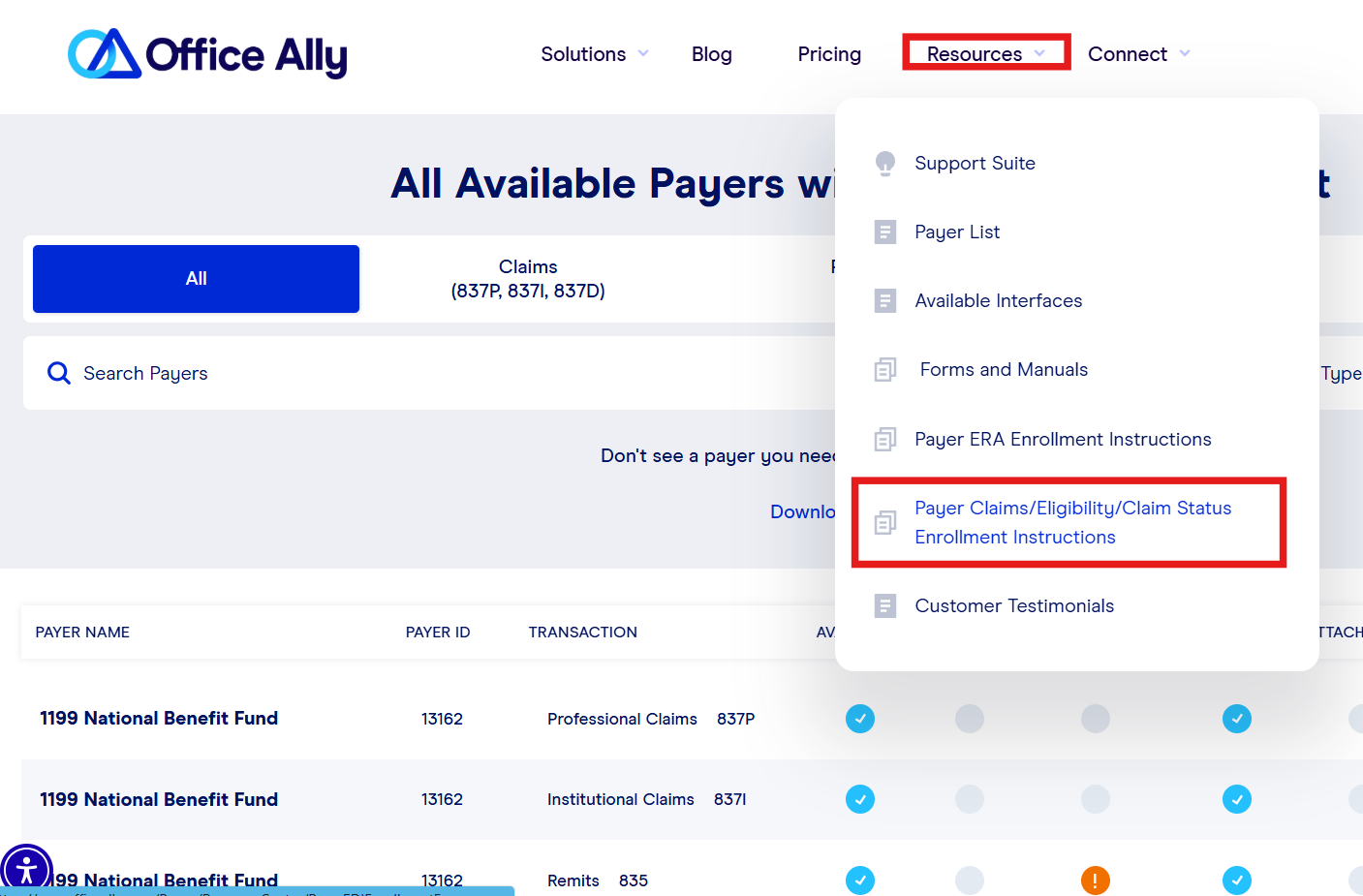Image resolution: width=1363 pixels, height=896 pixels.
Task: Click the last blue checkmark in Remits row
Action: pos(1237,881)
